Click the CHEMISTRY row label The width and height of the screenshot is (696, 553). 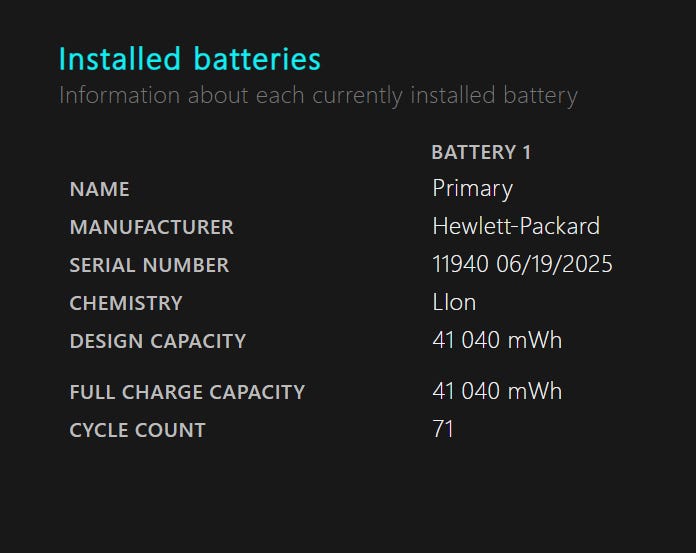(126, 303)
